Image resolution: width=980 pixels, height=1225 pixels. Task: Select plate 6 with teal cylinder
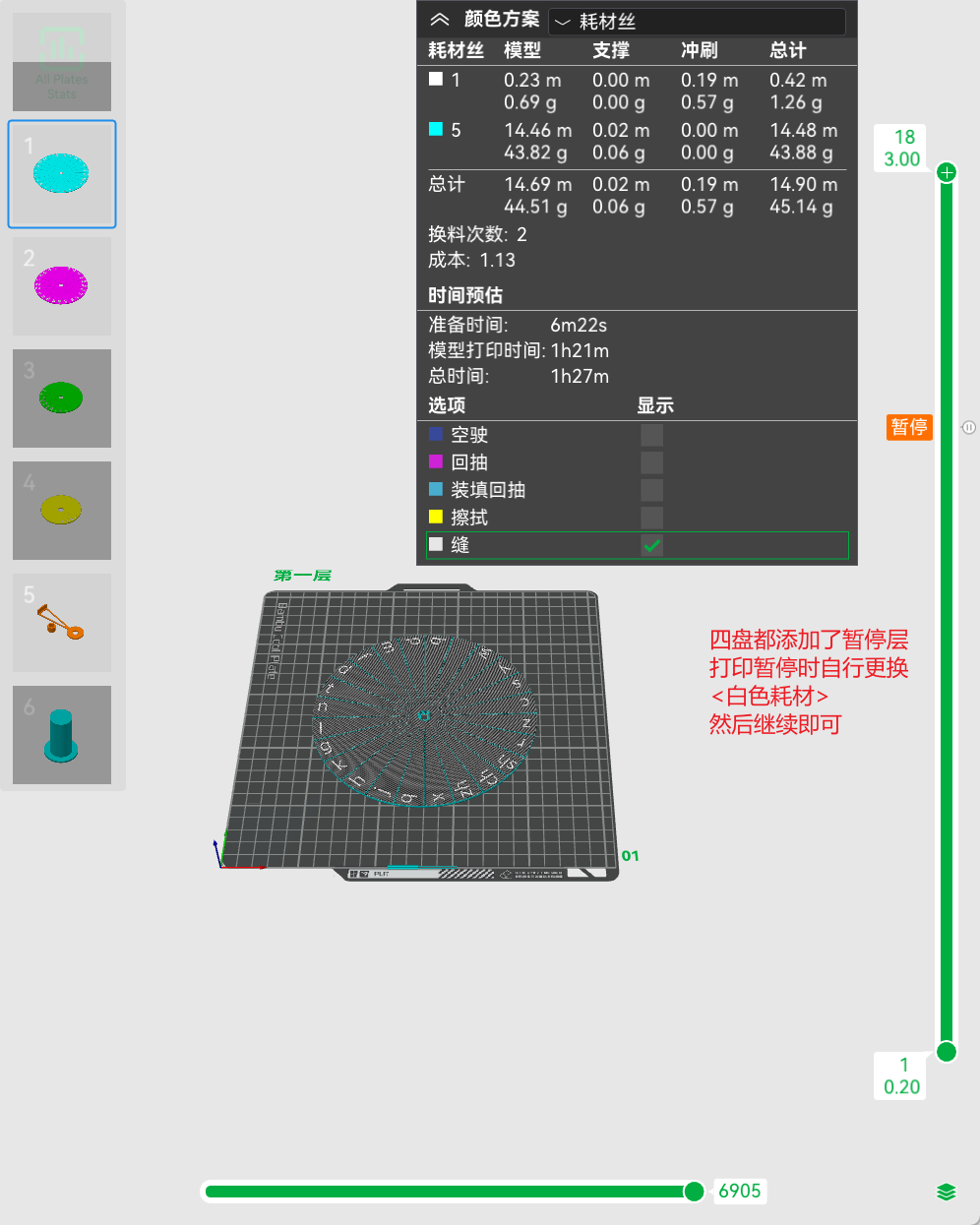click(x=62, y=735)
